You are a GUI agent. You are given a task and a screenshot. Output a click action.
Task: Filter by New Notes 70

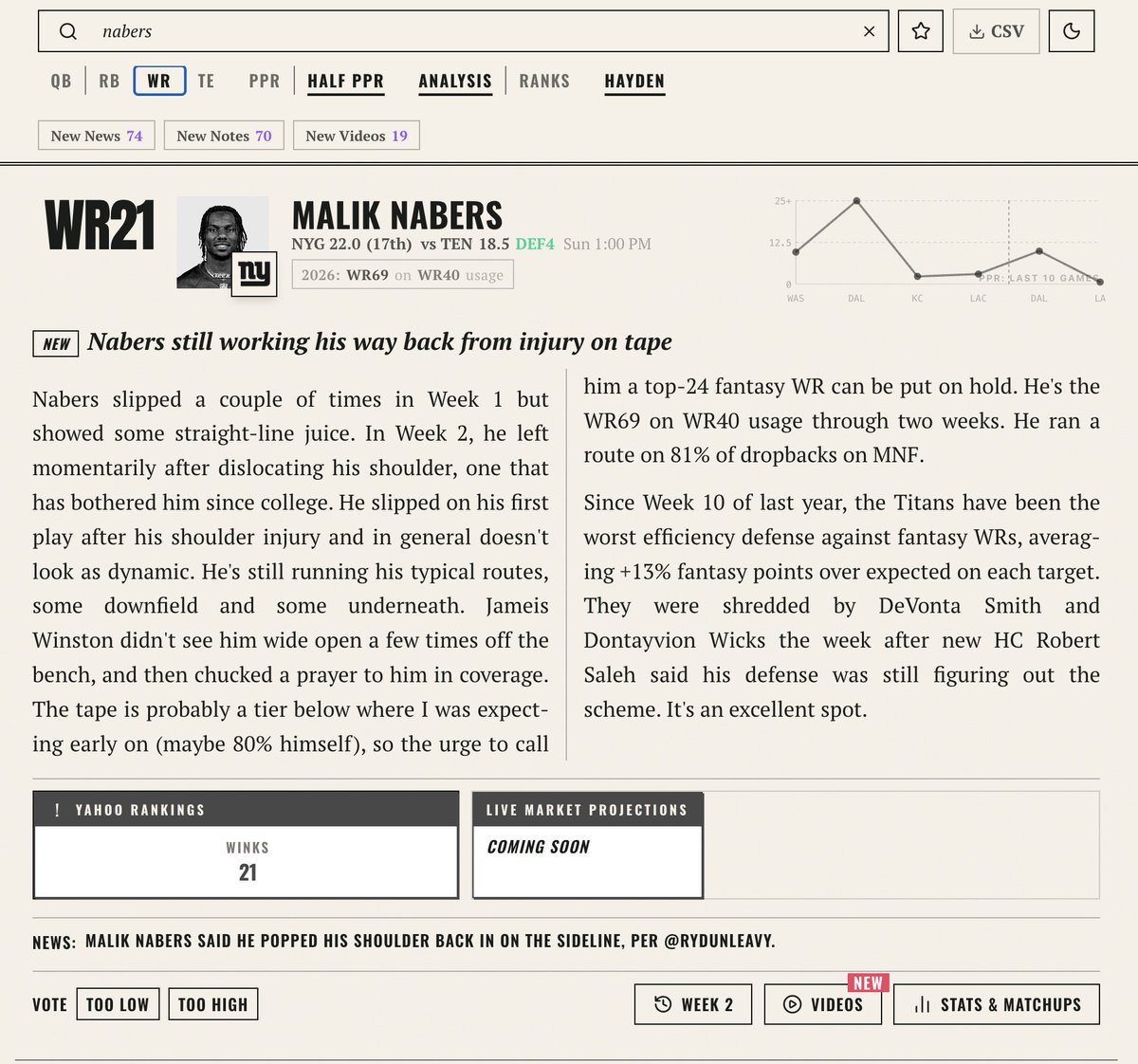[x=224, y=136]
